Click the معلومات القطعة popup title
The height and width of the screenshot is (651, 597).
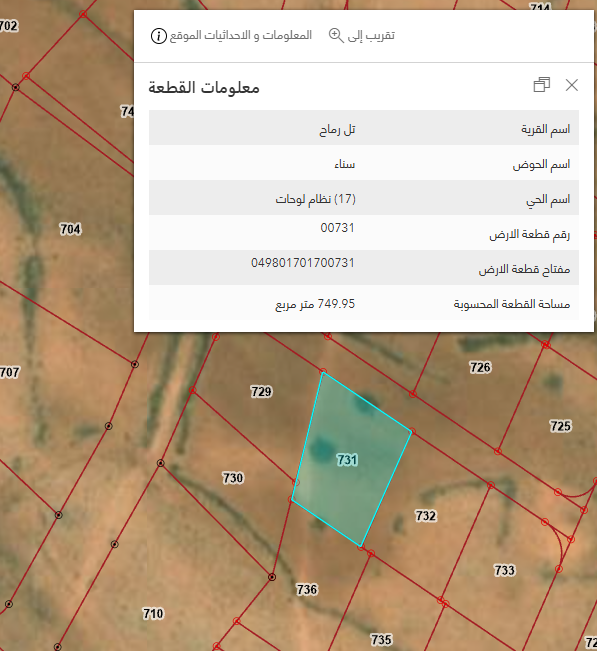(x=204, y=88)
